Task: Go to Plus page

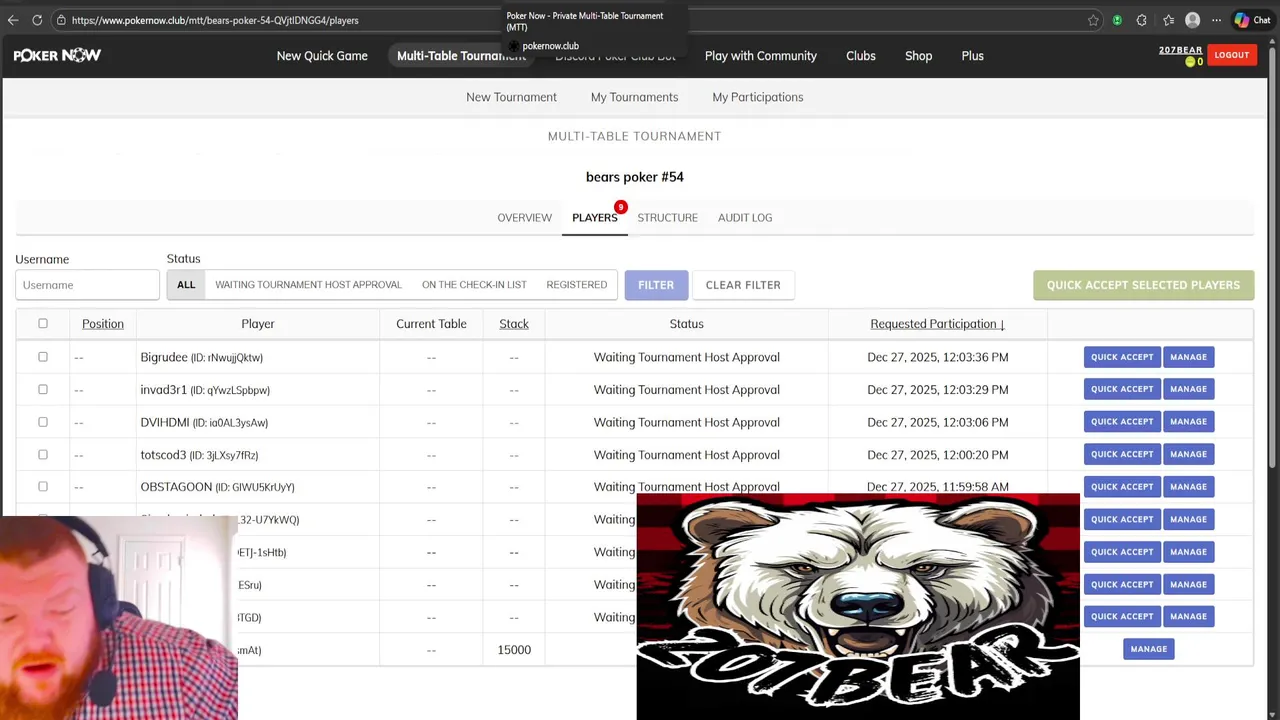Action: click(973, 56)
